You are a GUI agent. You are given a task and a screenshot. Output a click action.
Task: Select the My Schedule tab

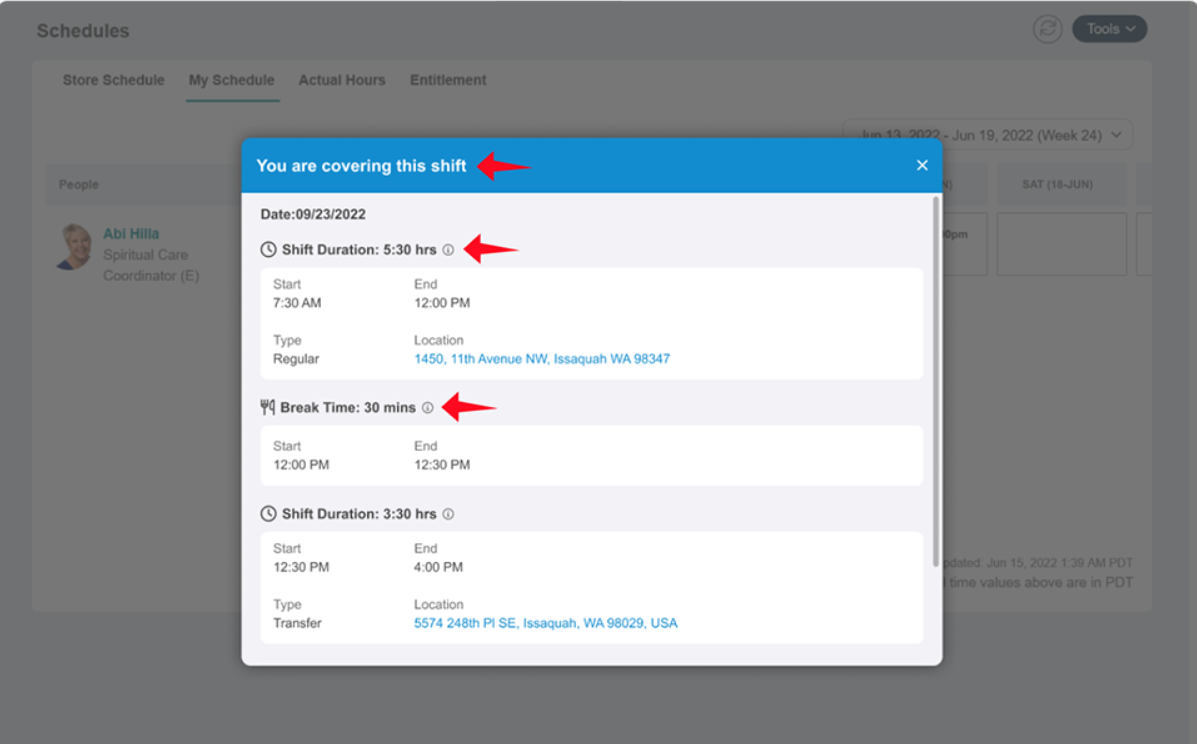click(231, 80)
